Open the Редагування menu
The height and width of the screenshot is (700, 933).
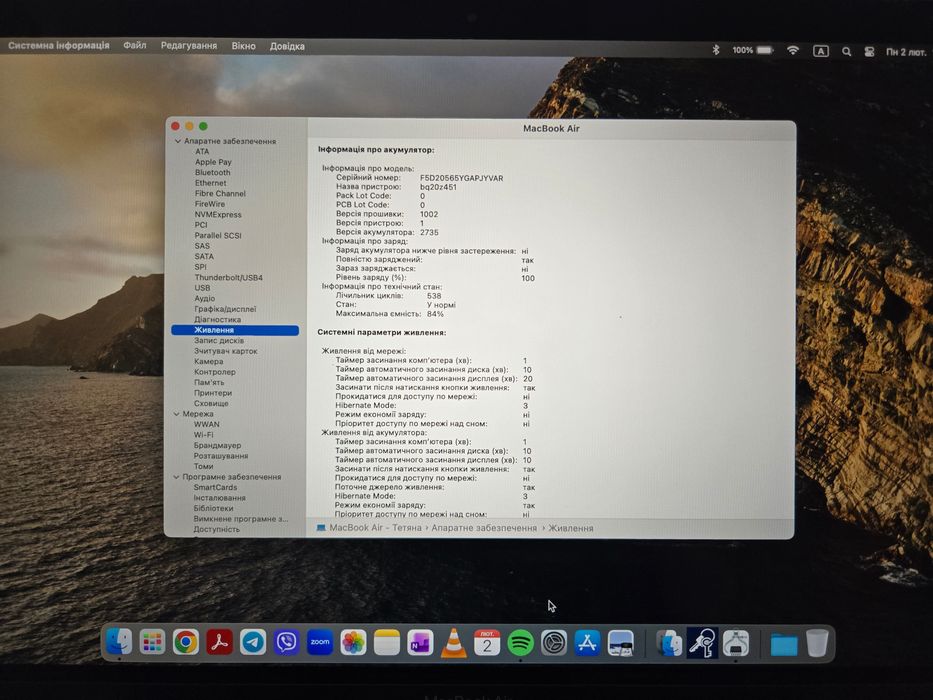[189, 46]
